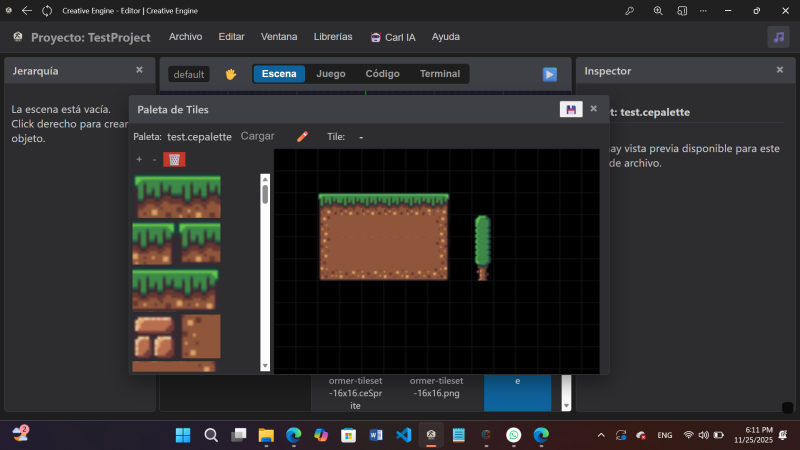Click the tile list scrollbar up arrow

(265, 180)
